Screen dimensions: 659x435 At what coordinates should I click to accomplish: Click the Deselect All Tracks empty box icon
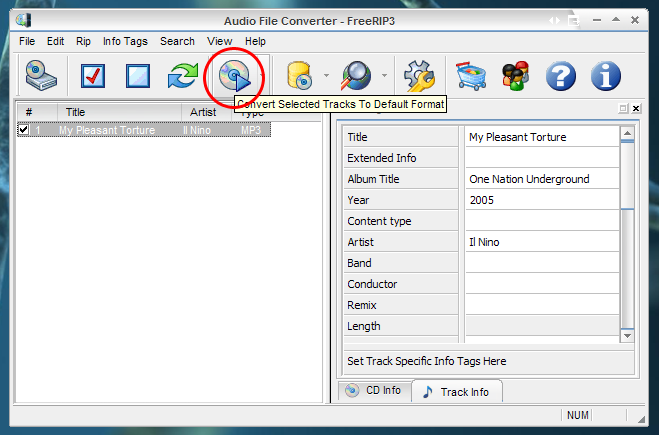pyautogui.click(x=138, y=76)
